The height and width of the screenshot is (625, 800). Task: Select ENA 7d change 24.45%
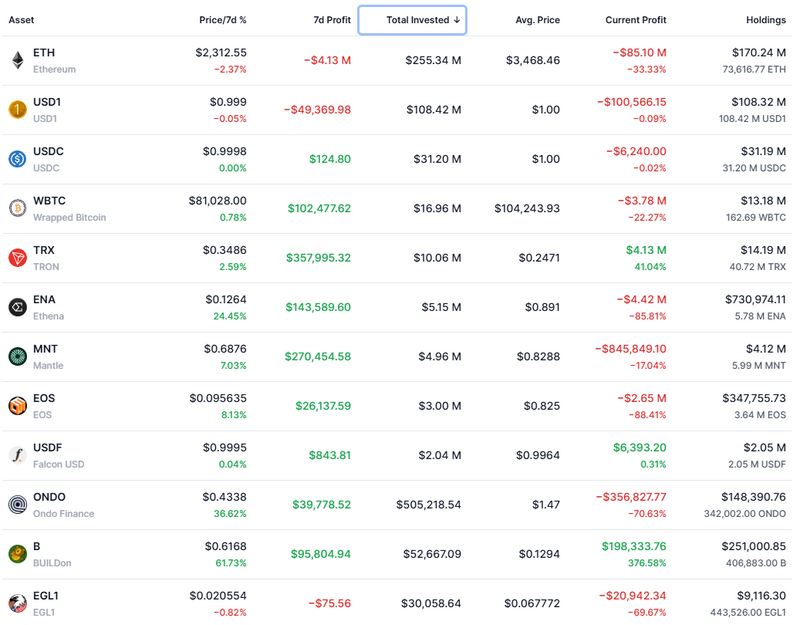pos(230,316)
